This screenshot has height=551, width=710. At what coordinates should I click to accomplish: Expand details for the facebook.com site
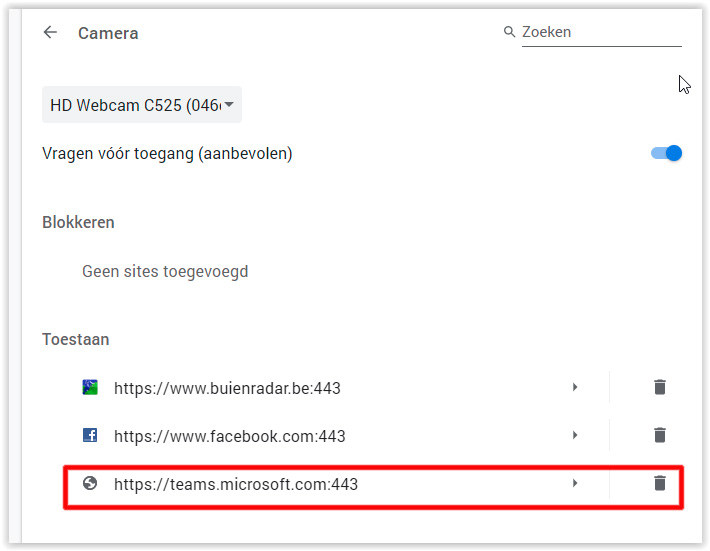coord(575,435)
